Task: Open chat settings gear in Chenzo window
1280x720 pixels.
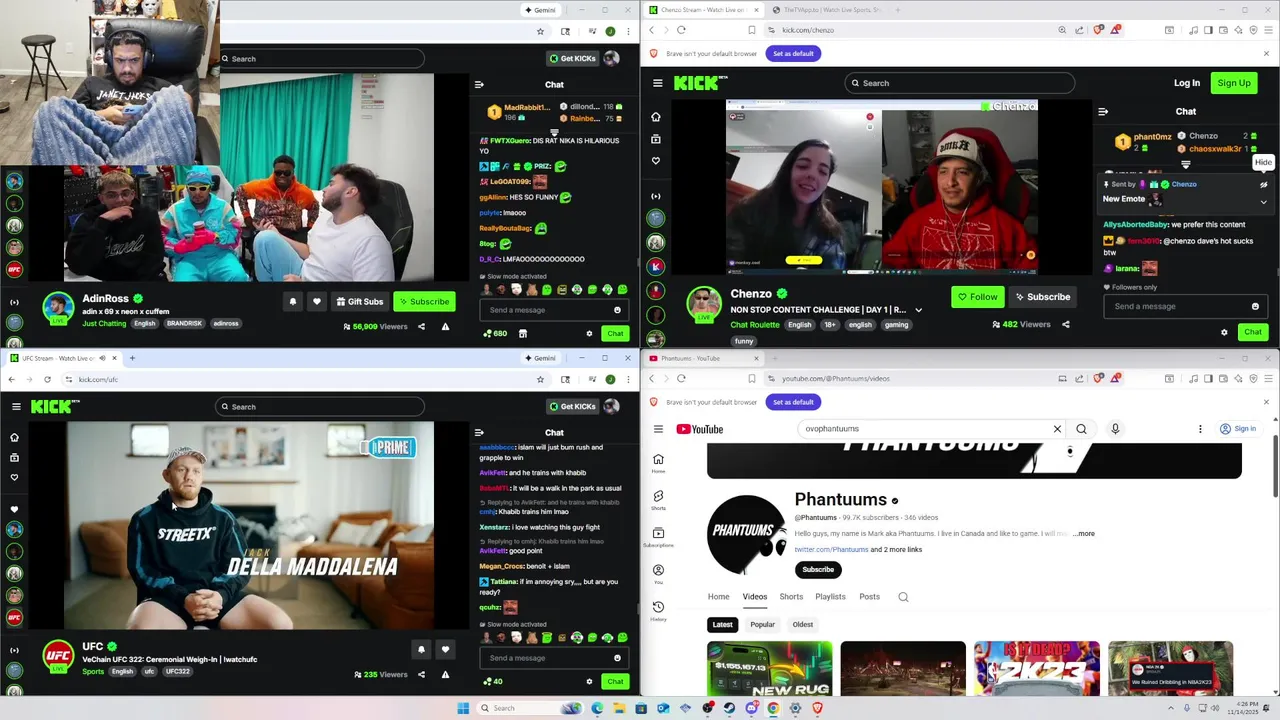Action: click(1224, 332)
